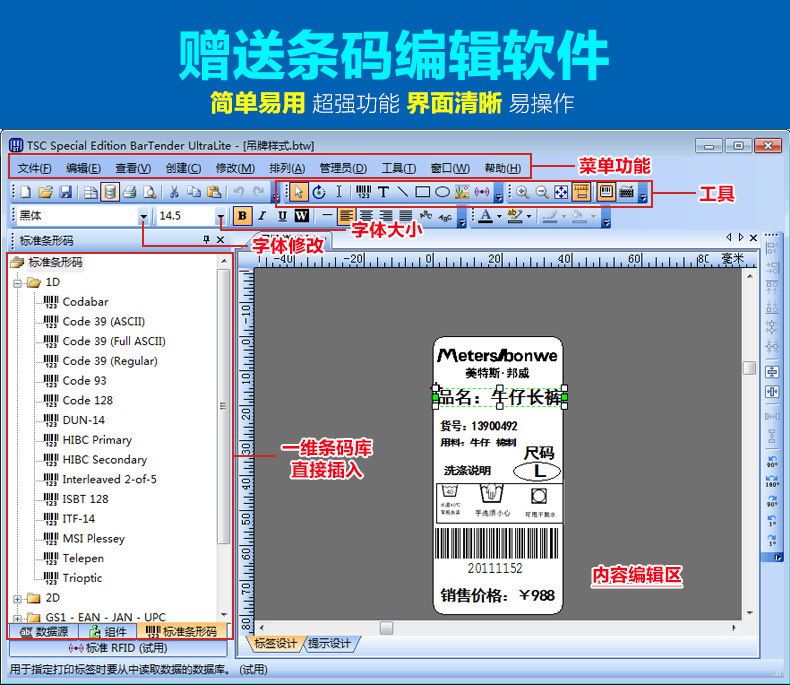Viewport: 790px width, 685px height.
Task: Toggle bold formatting button
Action: coord(242,216)
